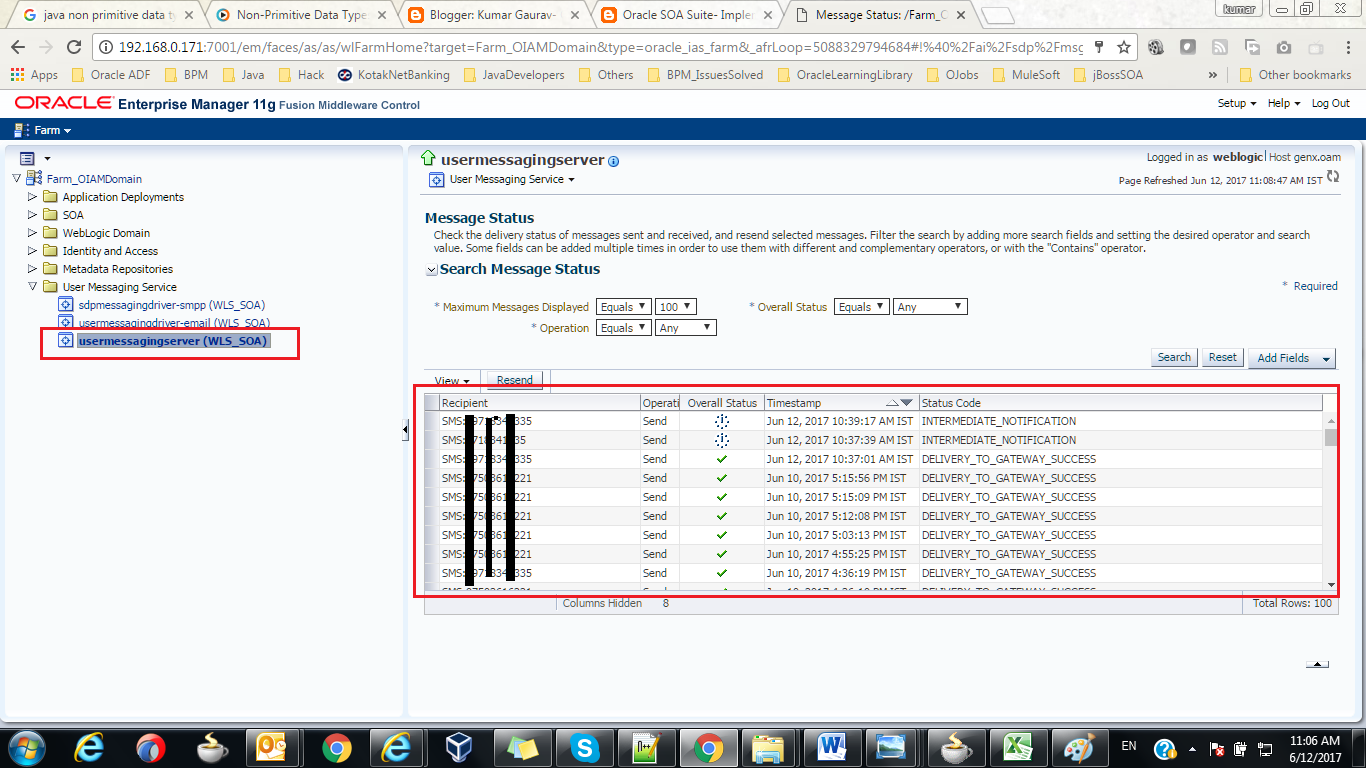Open the Add Fields dropdown
The width and height of the screenshot is (1366, 768).
(x=1292, y=358)
